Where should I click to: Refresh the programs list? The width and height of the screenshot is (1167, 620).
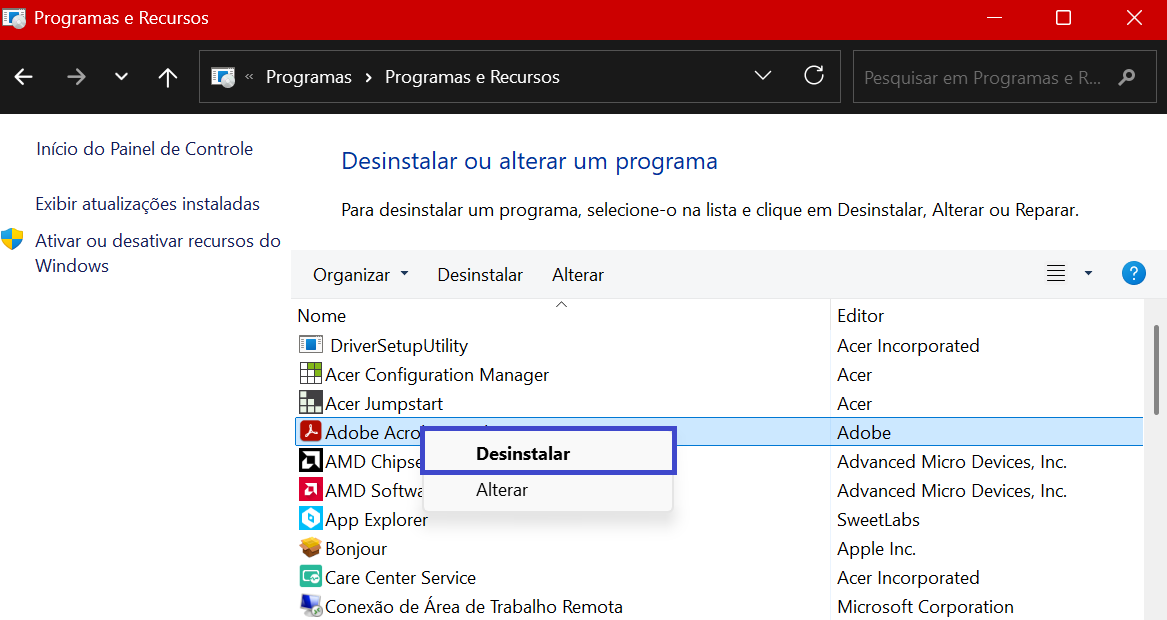(x=814, y=75)
